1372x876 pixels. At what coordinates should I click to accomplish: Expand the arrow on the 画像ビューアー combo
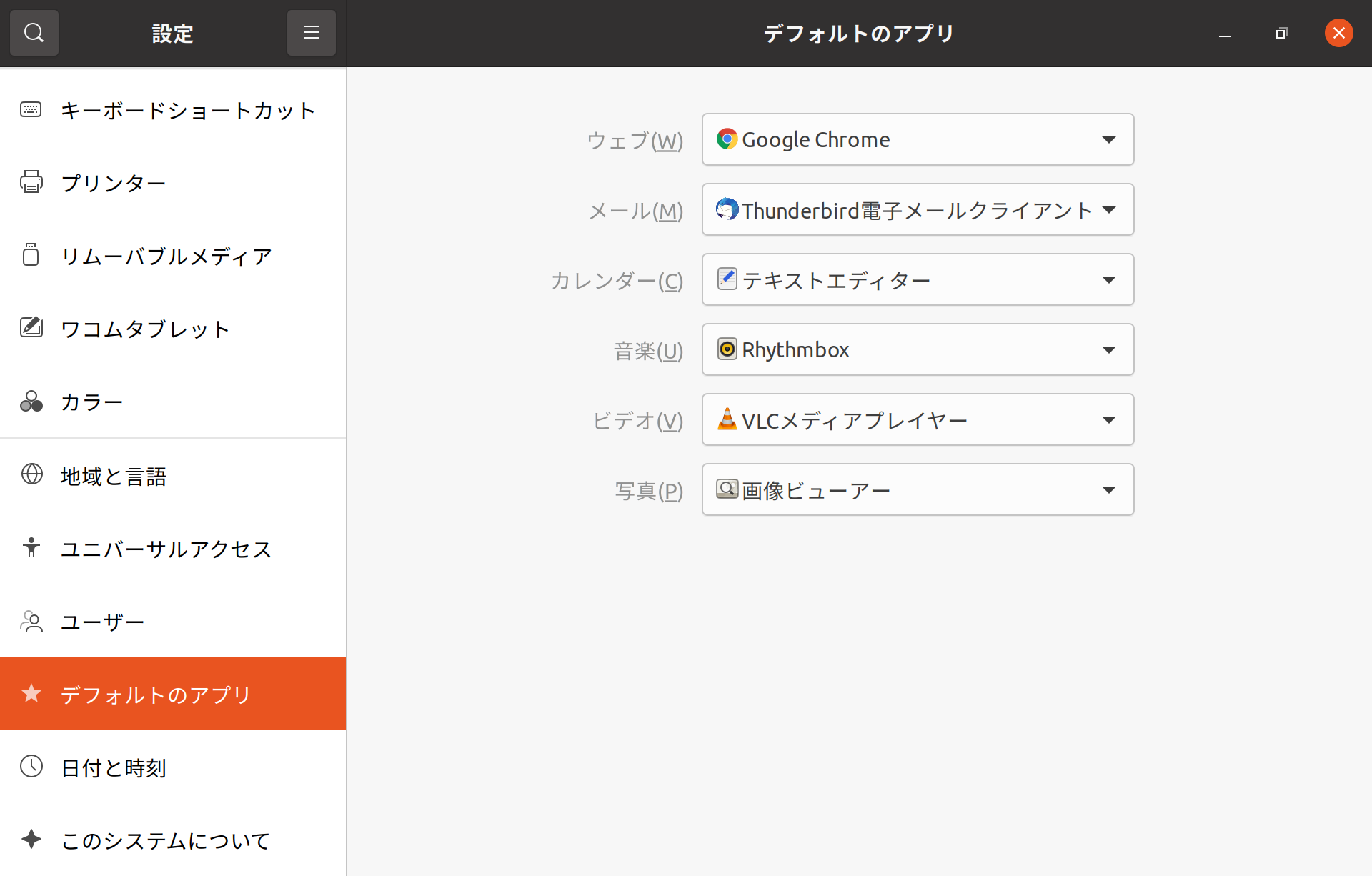1108,489
